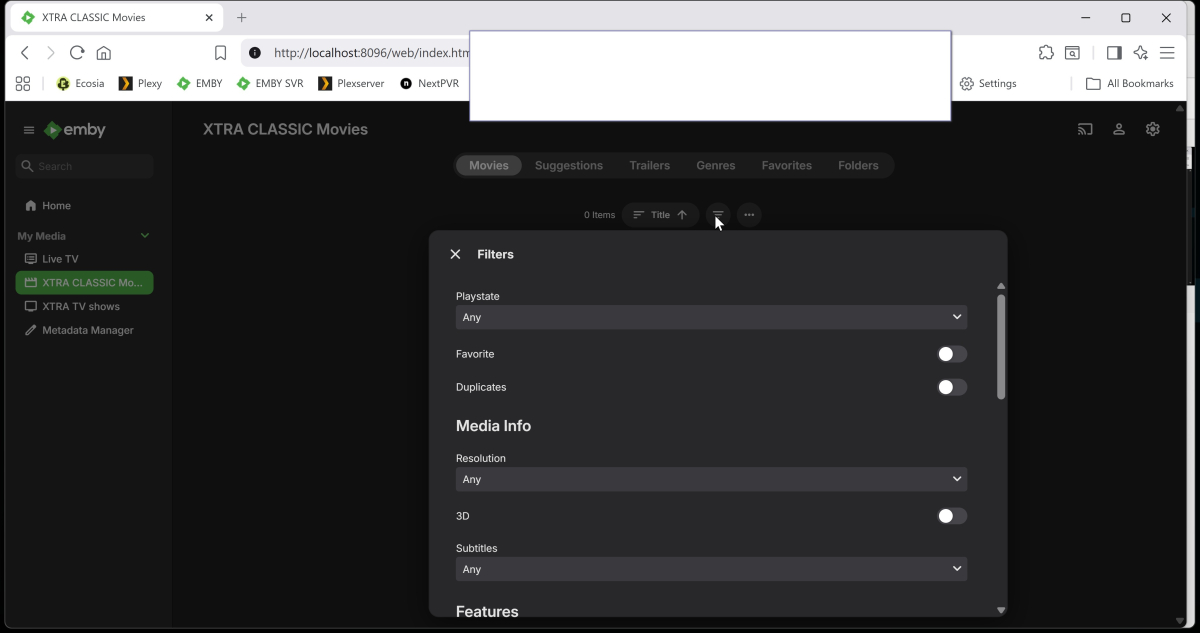
Task: Collapse the My Media section chevron
Action: (145, 236)
